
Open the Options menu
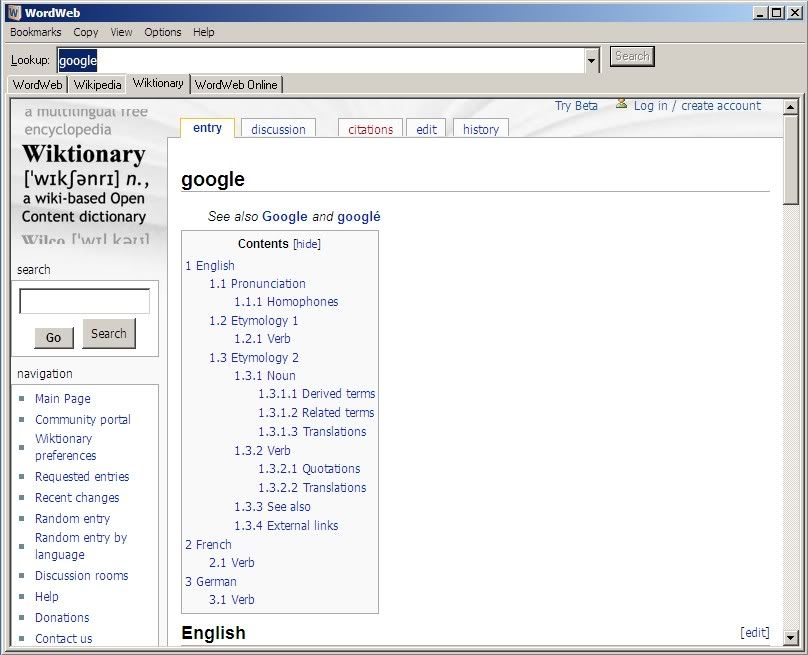point(163,32)
